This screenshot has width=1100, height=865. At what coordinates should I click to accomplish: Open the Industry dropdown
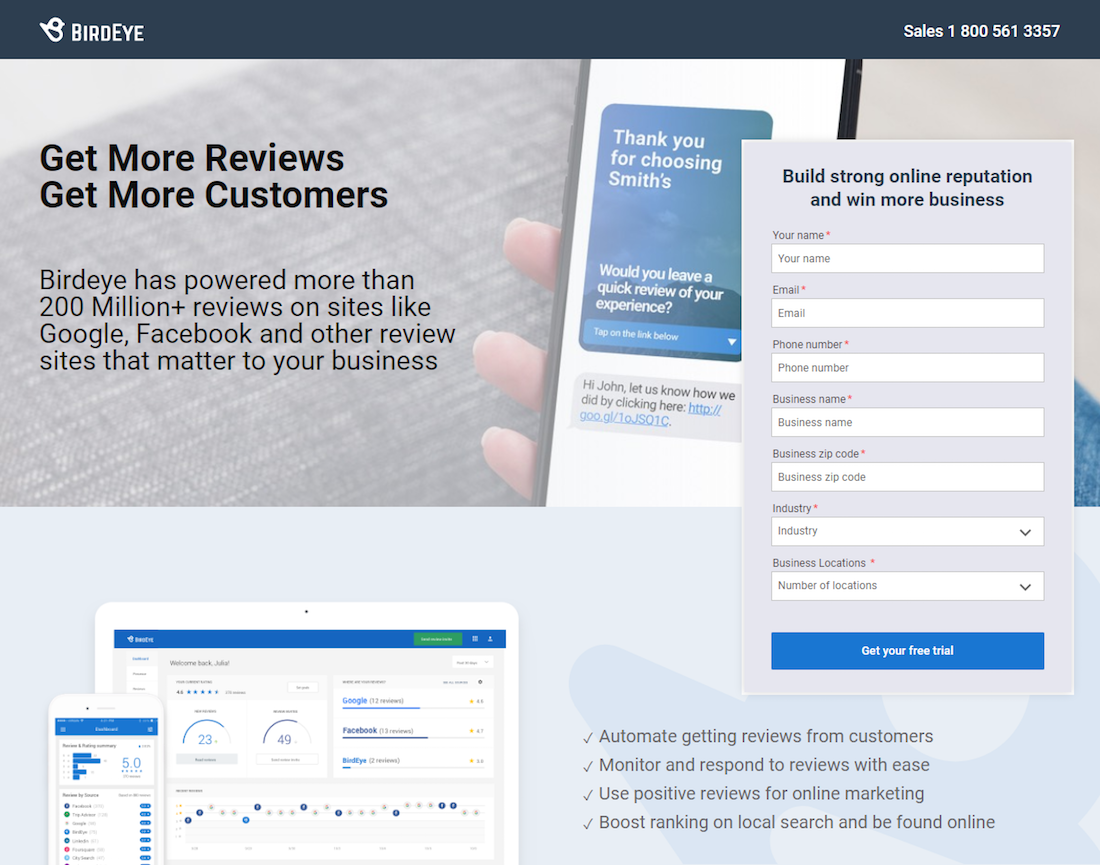click(x=907, y=531)
